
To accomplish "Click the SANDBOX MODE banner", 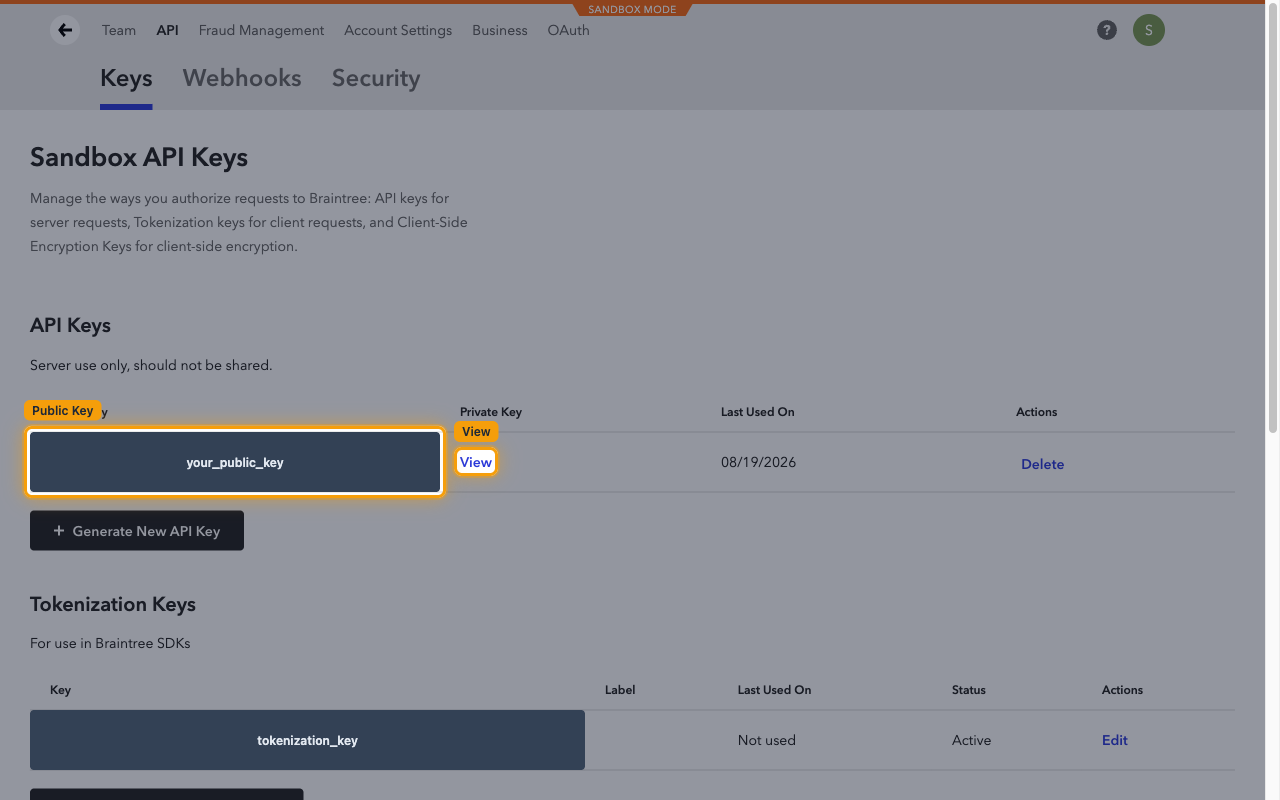I will tap(632, 9).
